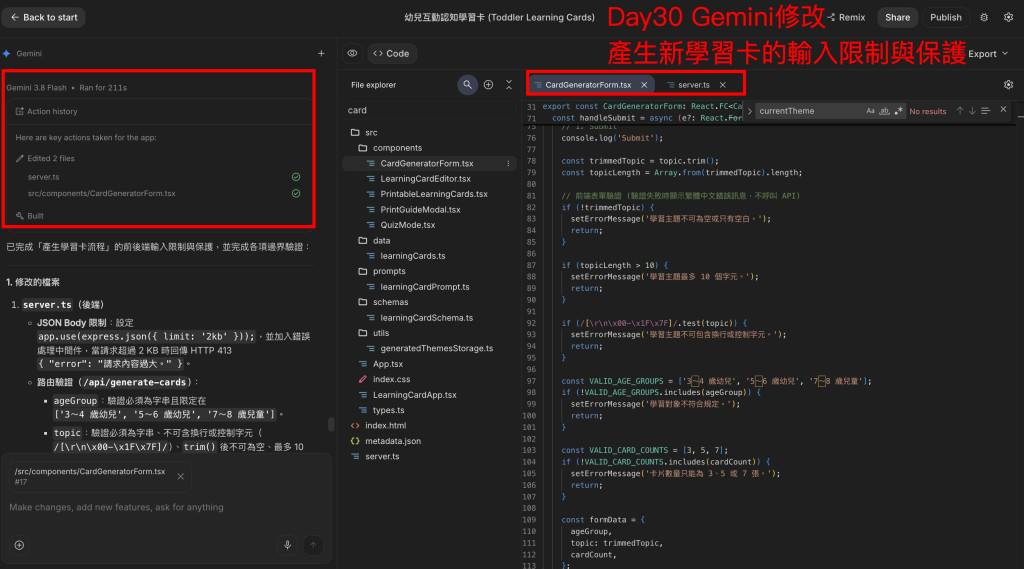The width and height of the screenshot is (1024, 569).
Task: Click server.ts in edited files list
Action: (x=43, y=177)
